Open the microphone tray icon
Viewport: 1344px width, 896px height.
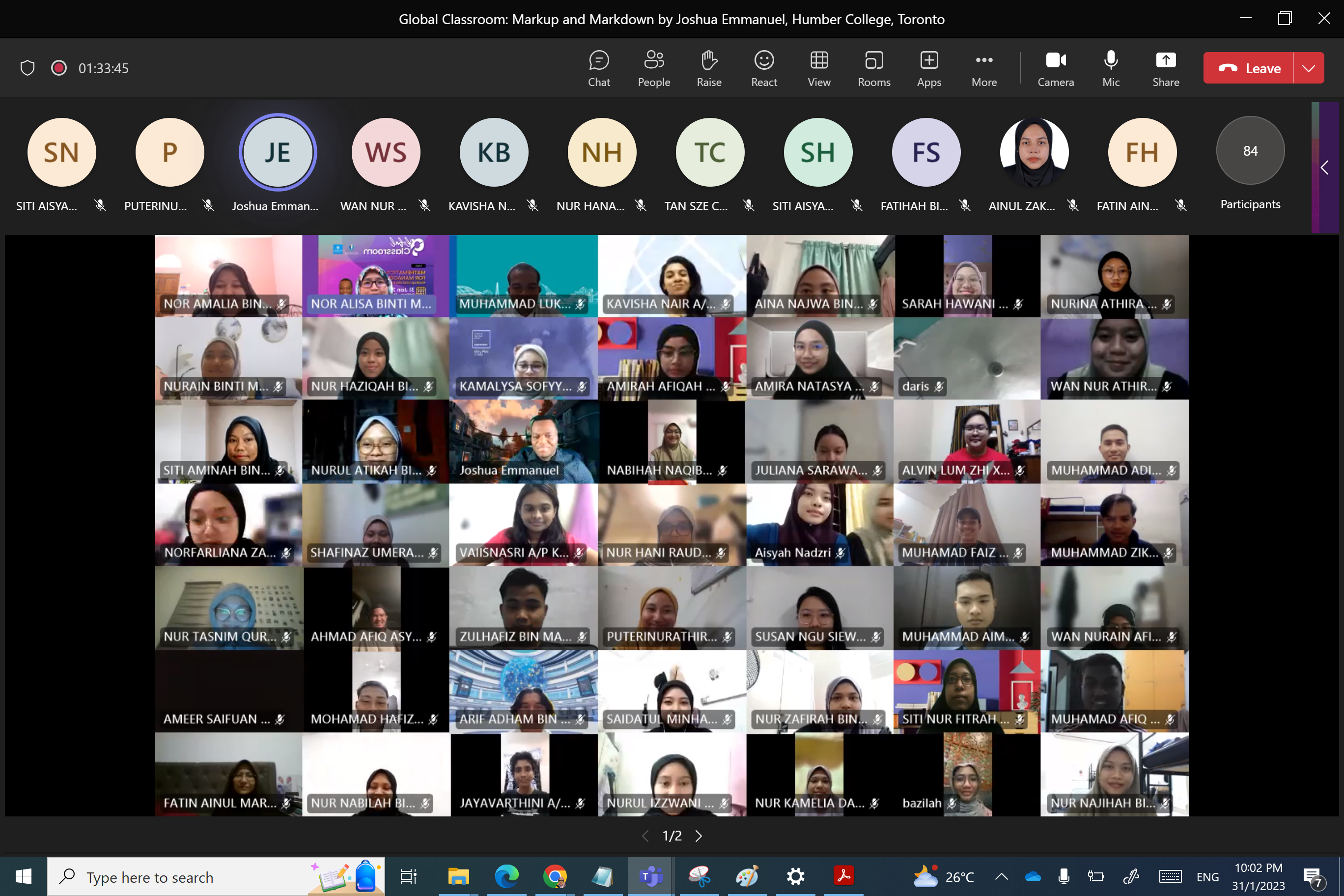point(1064,876)
